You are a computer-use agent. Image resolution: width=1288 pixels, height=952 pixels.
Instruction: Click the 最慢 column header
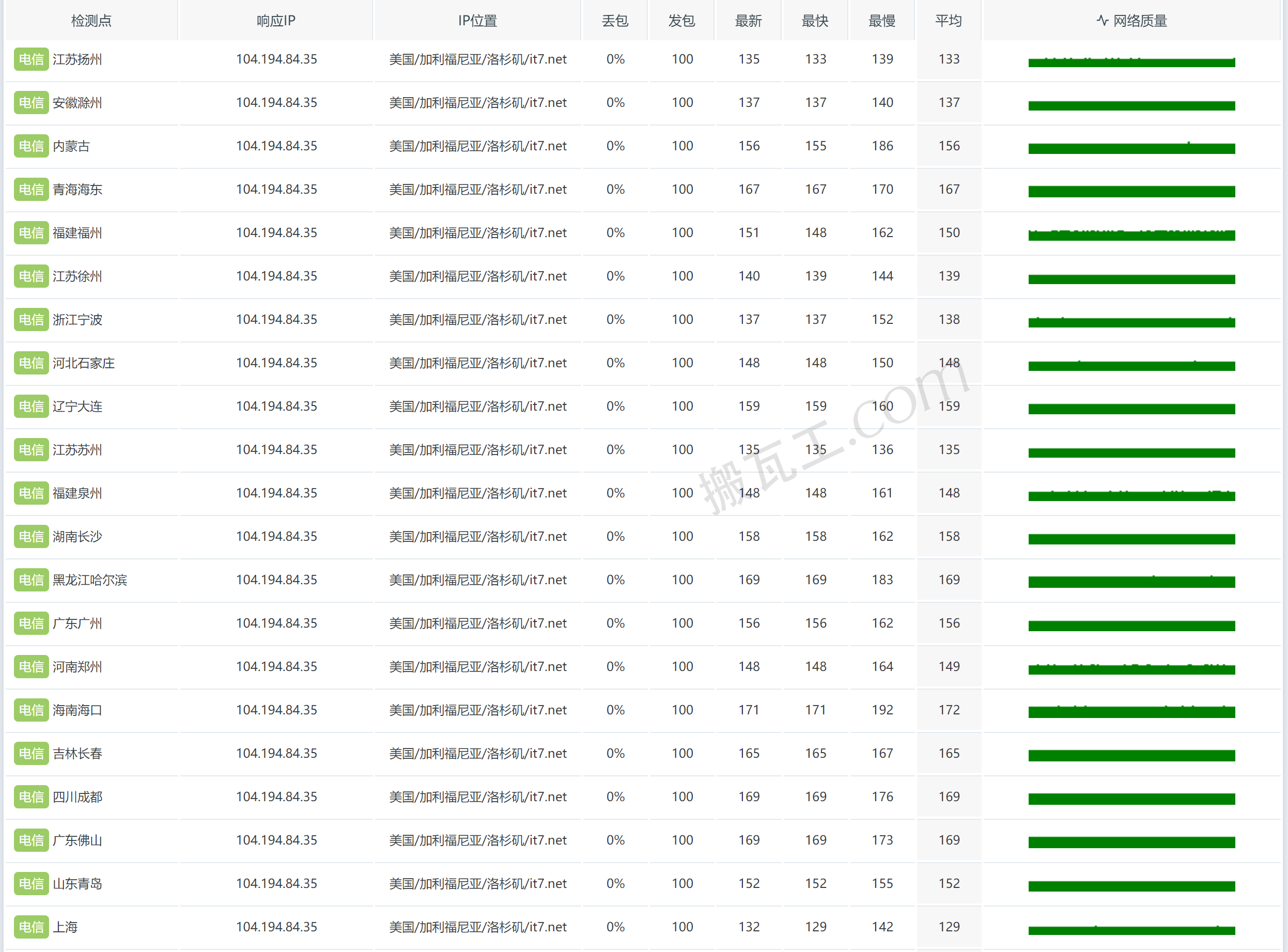click(882, 21)
